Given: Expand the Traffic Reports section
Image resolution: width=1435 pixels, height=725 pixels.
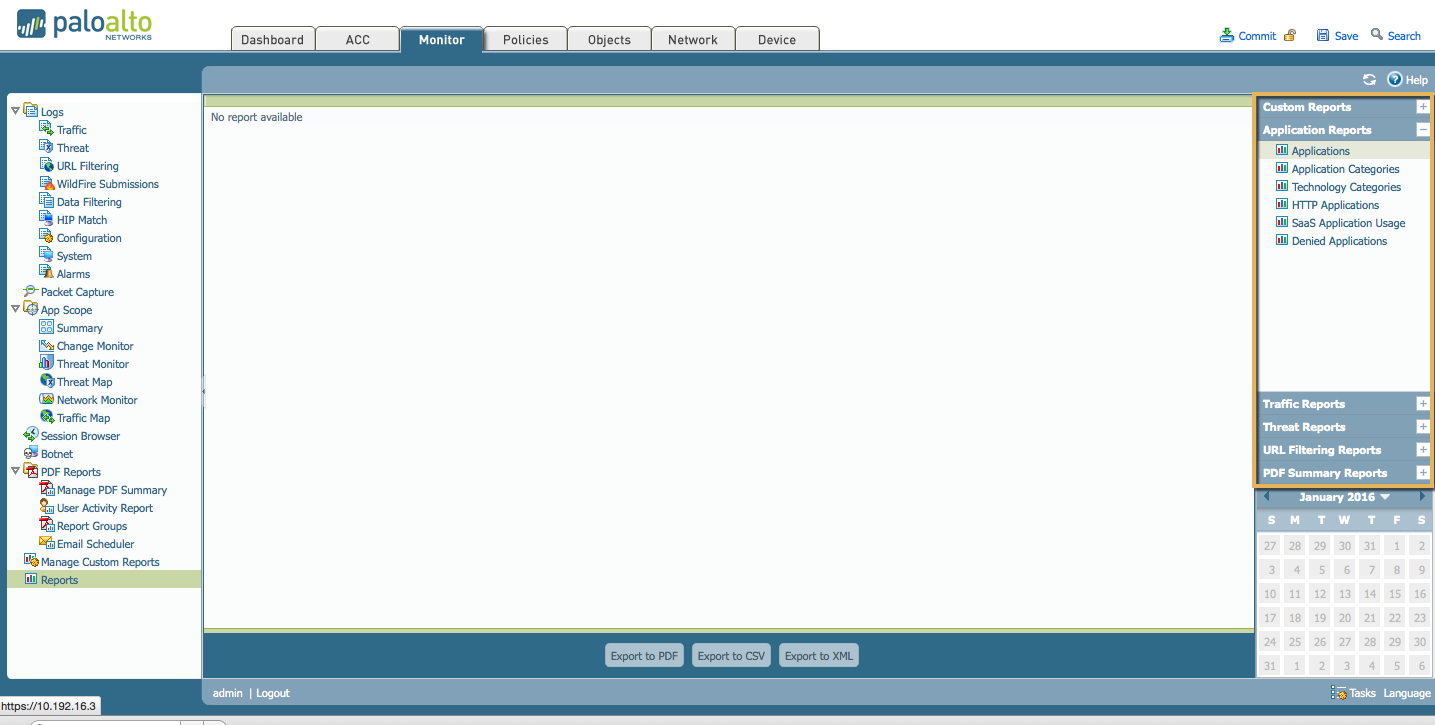Looking at the screenshot, I should click(x=1422, y=403).
